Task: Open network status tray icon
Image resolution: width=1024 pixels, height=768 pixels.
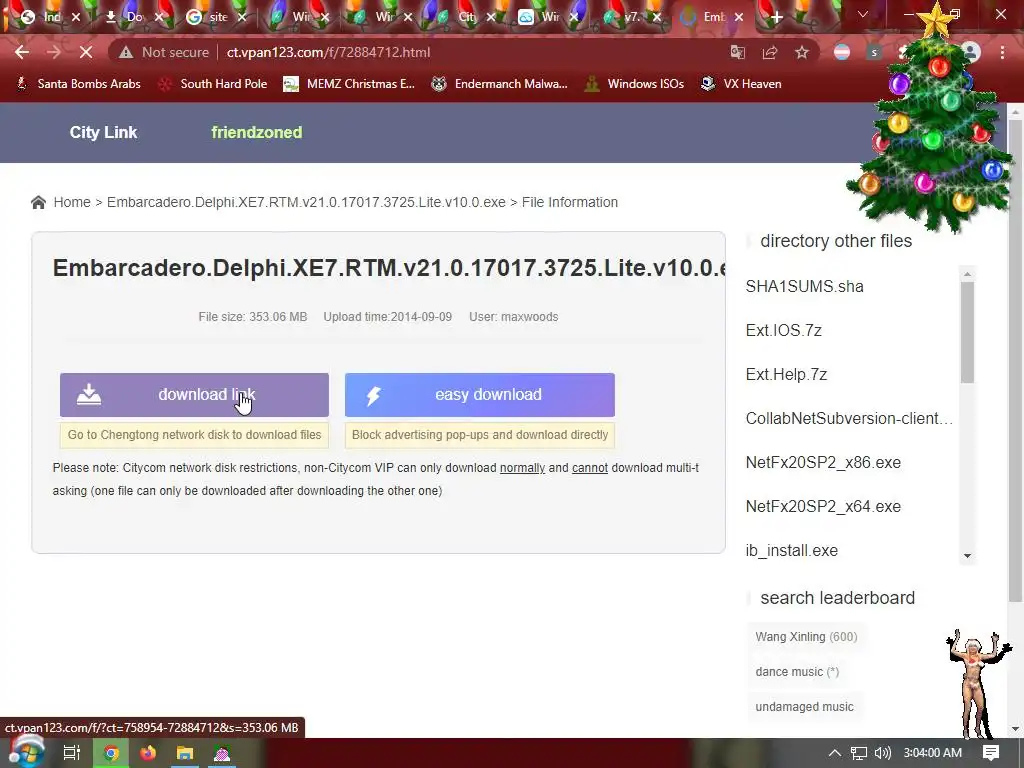Action: click(859, 753)
